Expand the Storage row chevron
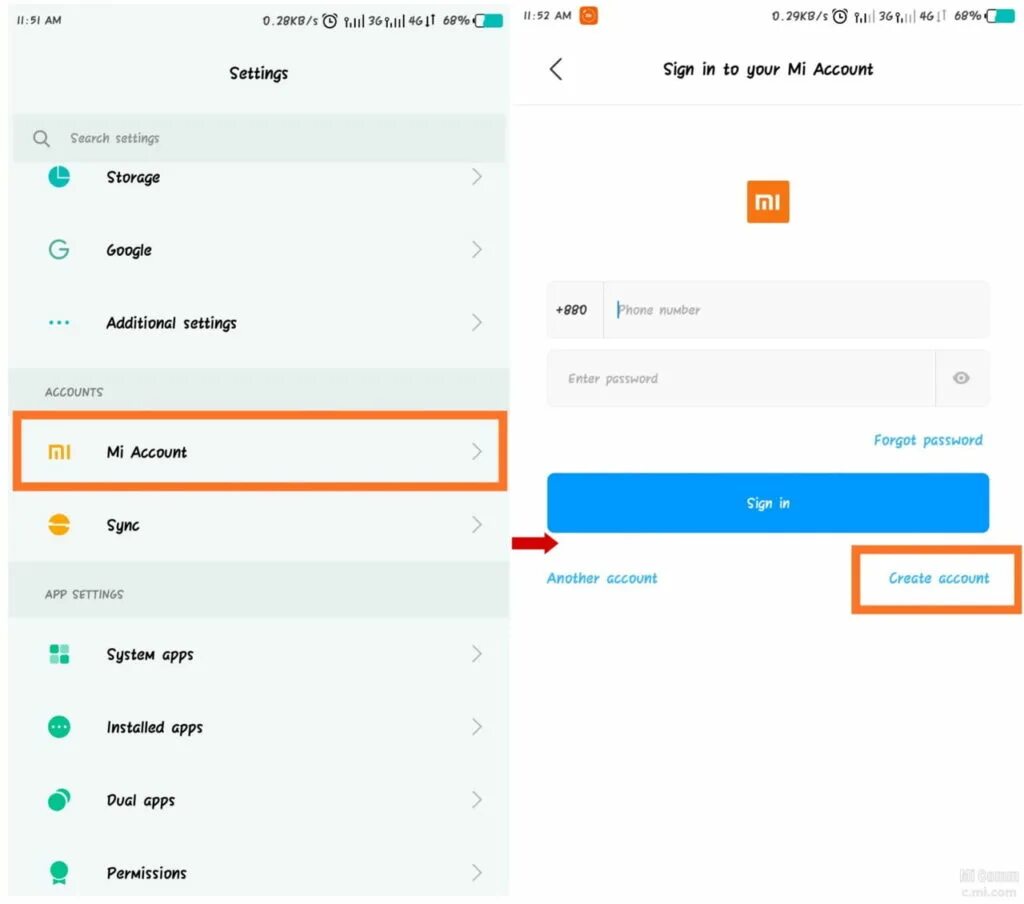1024x904 pixels. tap(477, 176)
